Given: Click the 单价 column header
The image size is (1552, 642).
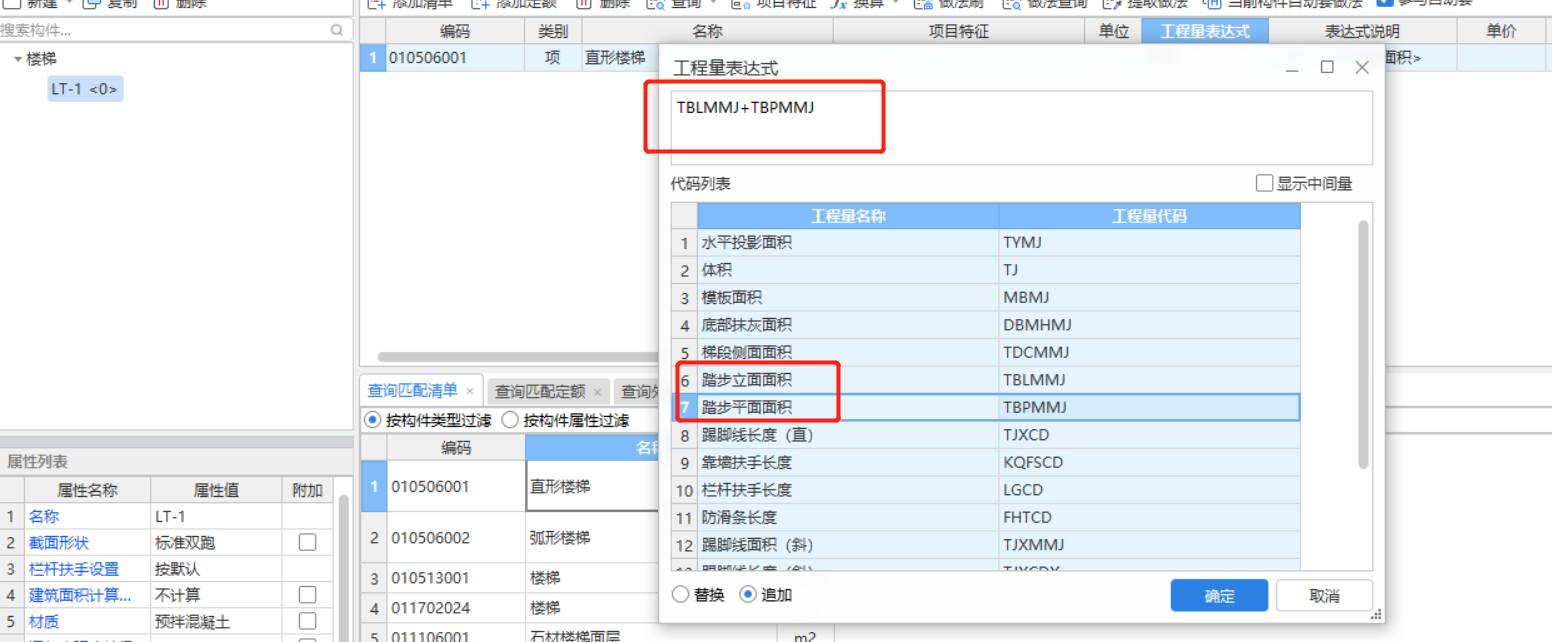Looking at the screenshot, I should pyautogui.click(x=1501, y=31).
